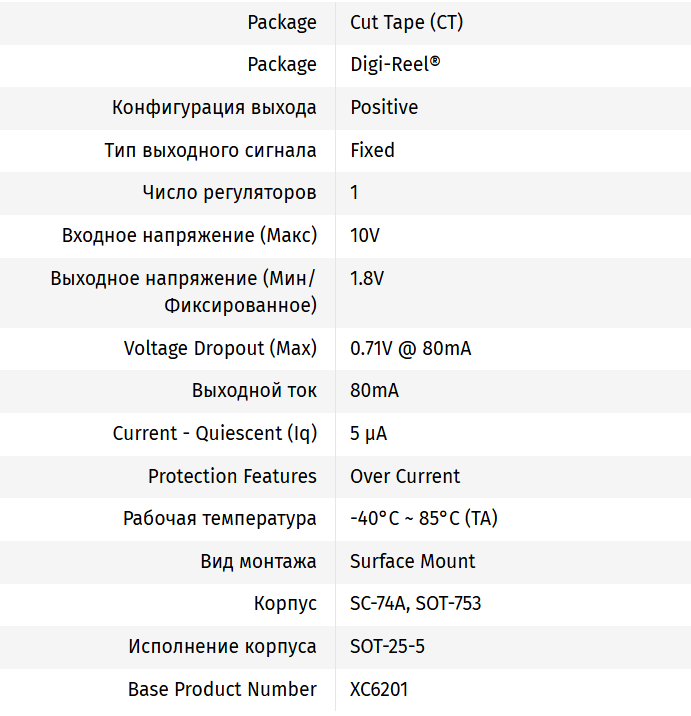
Task: Click the 80mA output current value
Action: pos(374,391)
